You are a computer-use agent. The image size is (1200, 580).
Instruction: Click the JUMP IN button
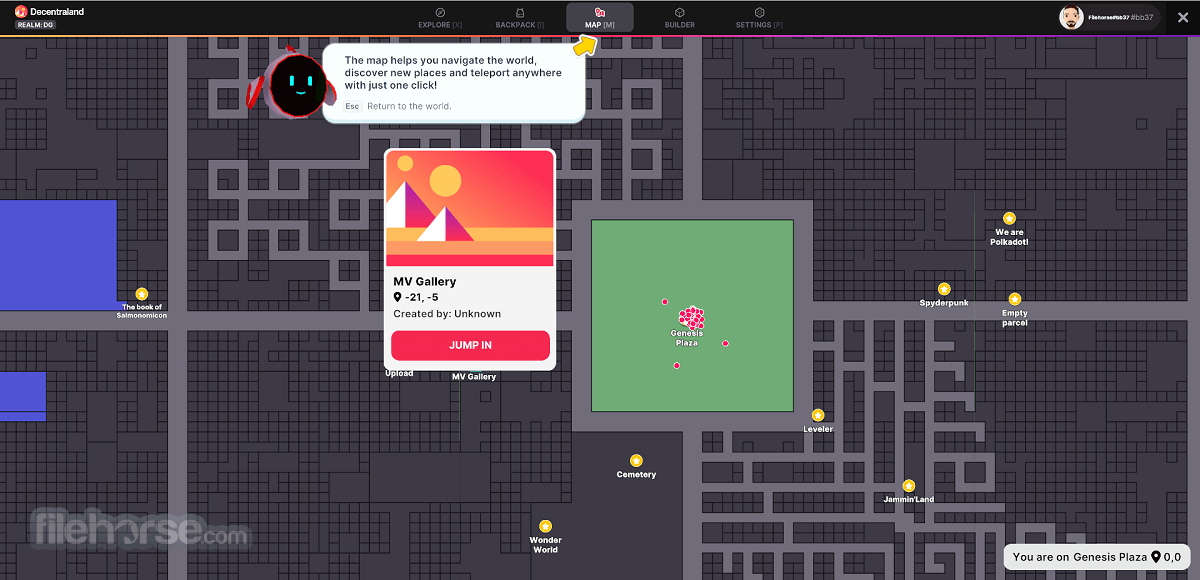pyautogui.click(x=470, y=345)
